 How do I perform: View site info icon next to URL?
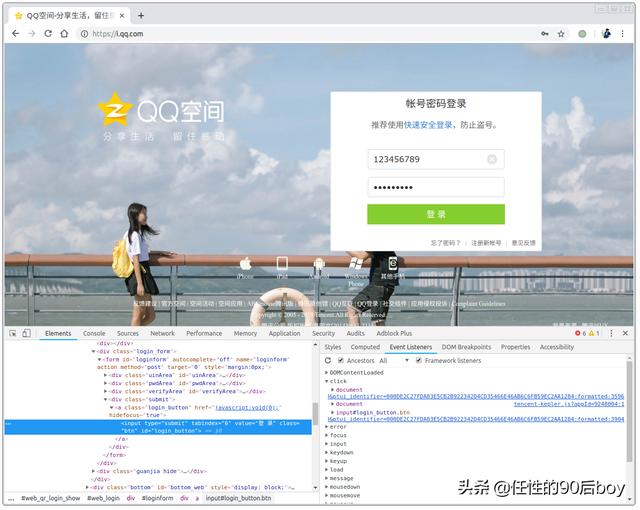(84, 34)
